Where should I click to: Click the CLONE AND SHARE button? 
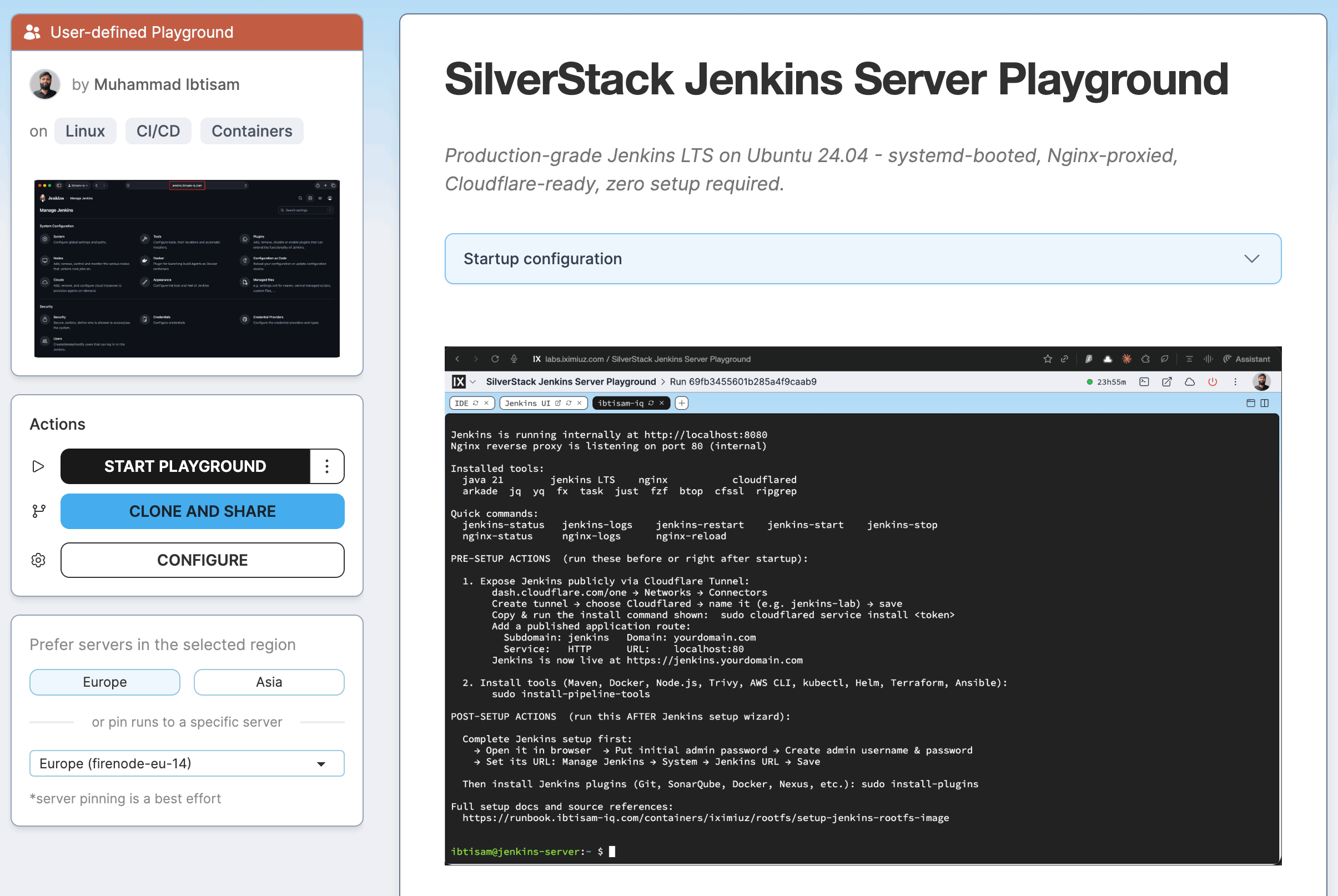pos(202,511)
